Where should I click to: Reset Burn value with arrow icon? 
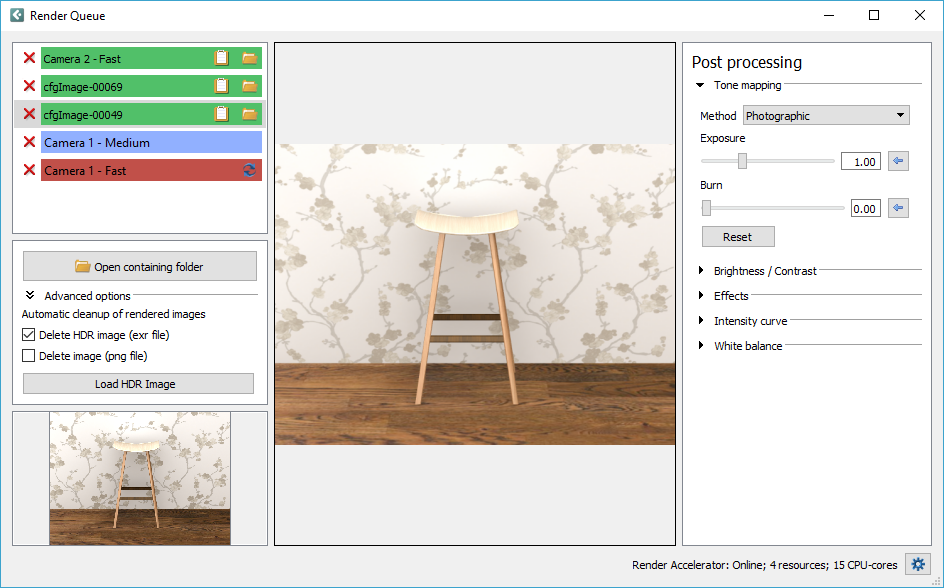click(898, 208)
